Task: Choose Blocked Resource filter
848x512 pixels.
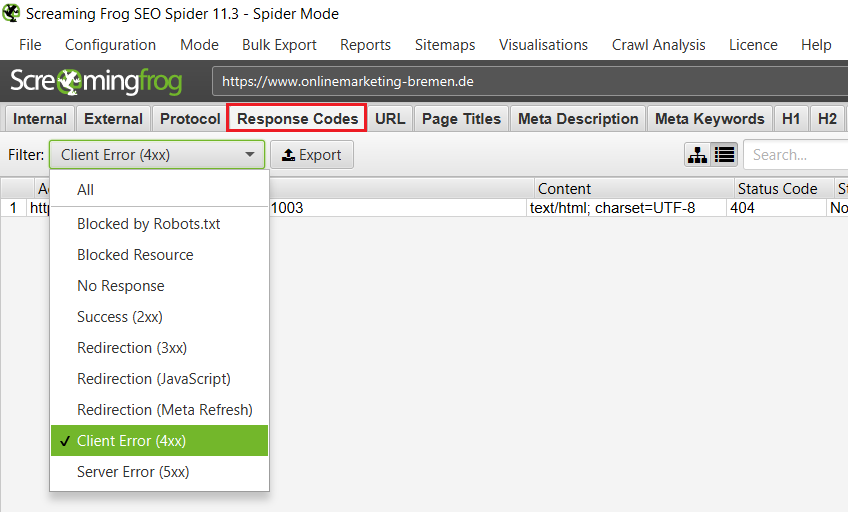Action: [x=160, y=255]
